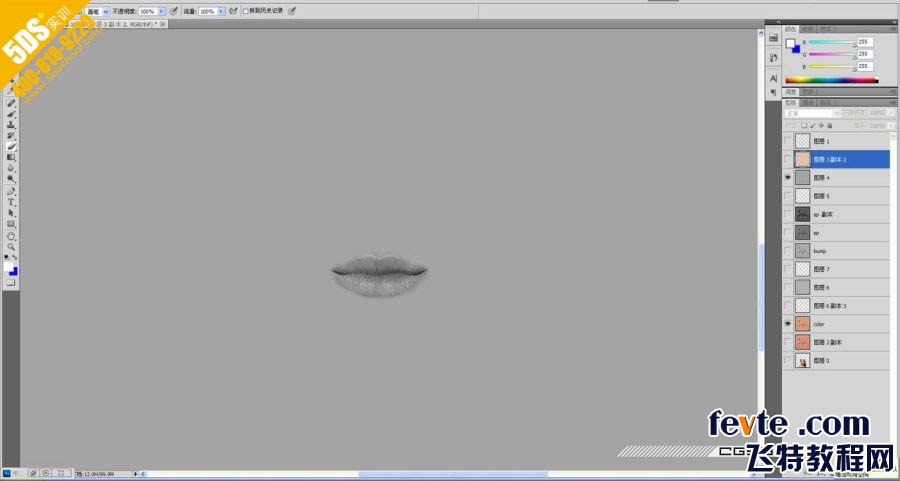Switch to the Paths tab in Layers panel
900x481 pixels.
825,103
